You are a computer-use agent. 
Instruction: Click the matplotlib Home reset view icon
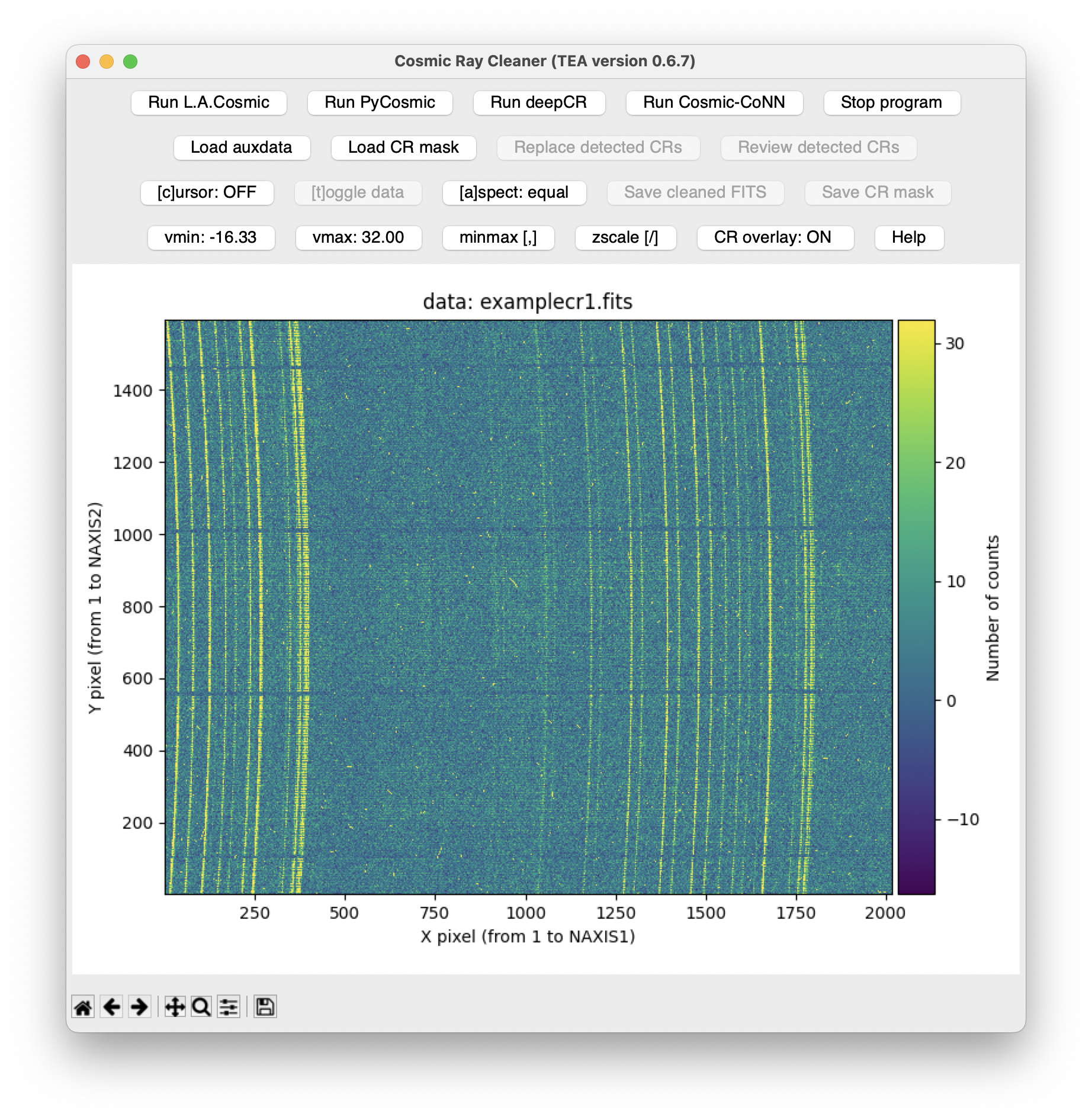83,1007
